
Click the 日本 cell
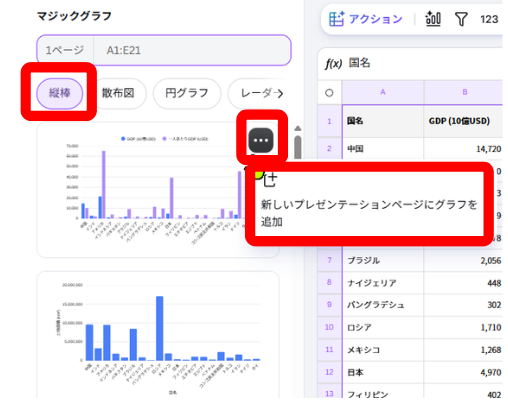383,372
